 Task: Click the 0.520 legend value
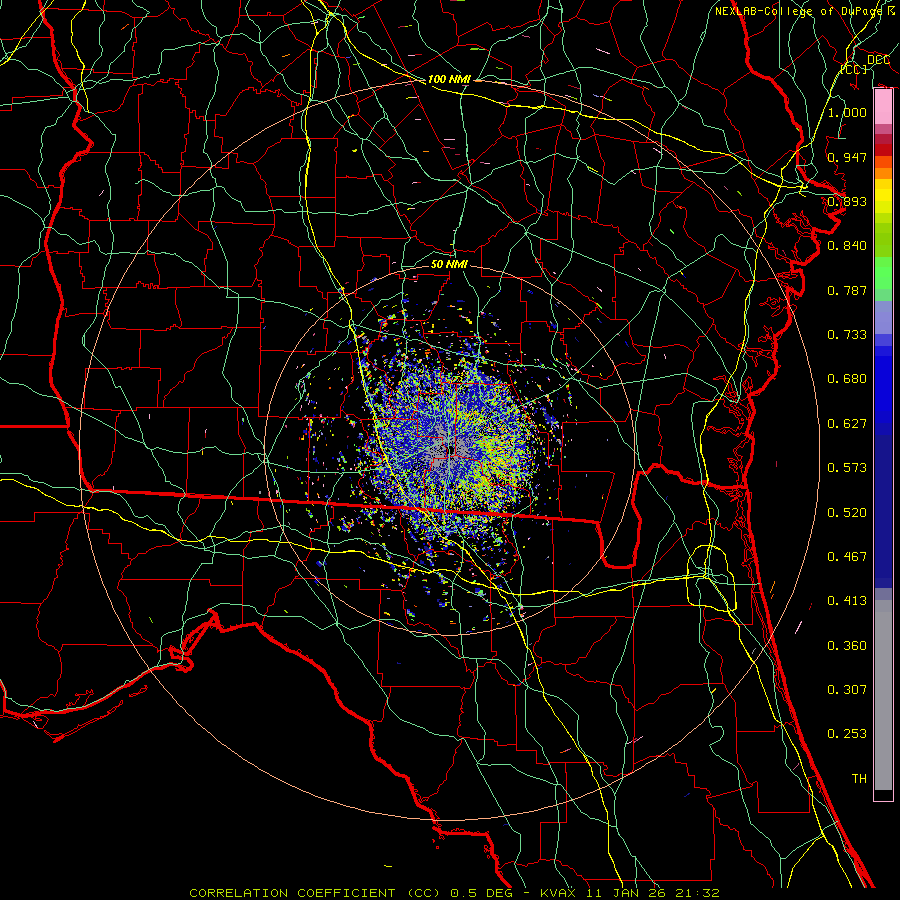click(x=847, y=513)
